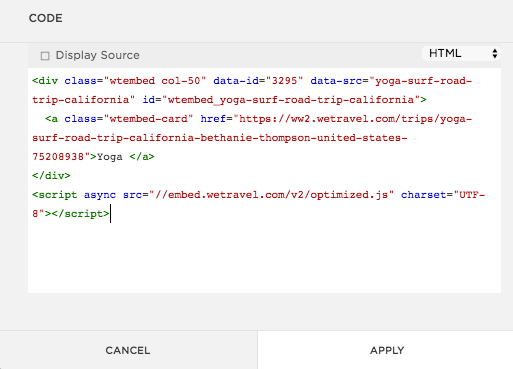Click the closing '</div>' tag
The image size is (513, 369).
click(x=51, y=176)
